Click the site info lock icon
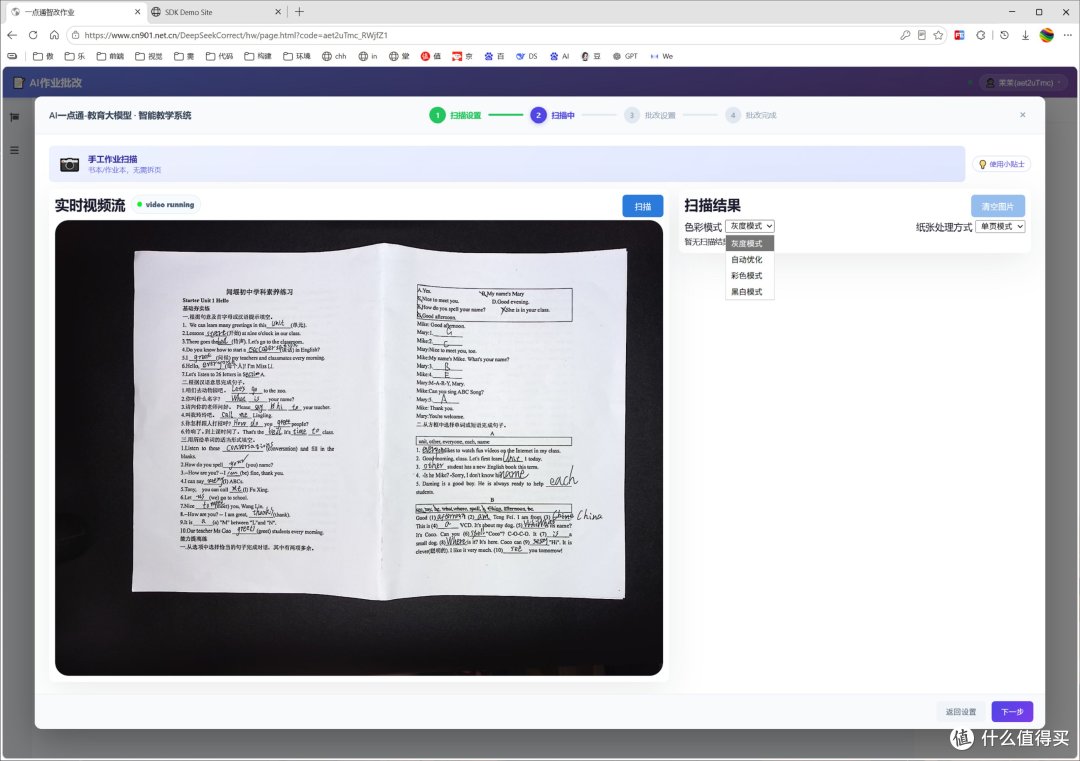This screenshot has height=761, width=1080. (x=75, y=35)
